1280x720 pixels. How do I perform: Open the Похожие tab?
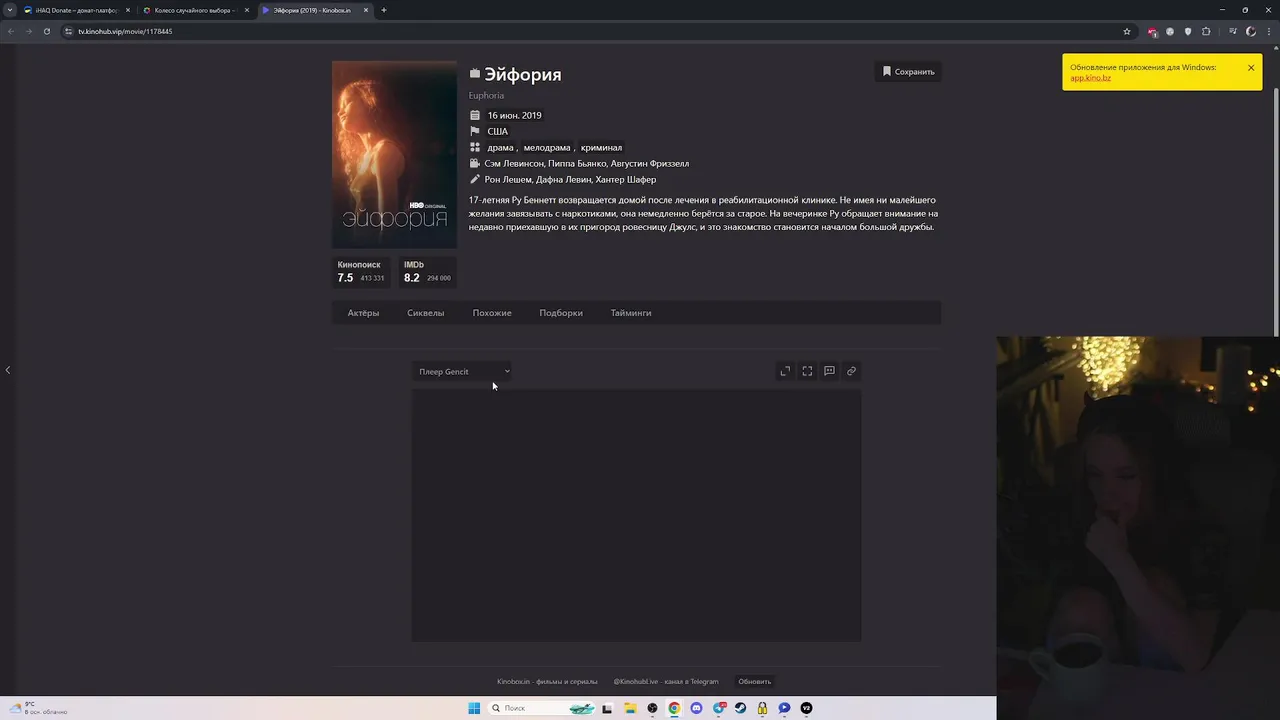click(x=492, y=313)
